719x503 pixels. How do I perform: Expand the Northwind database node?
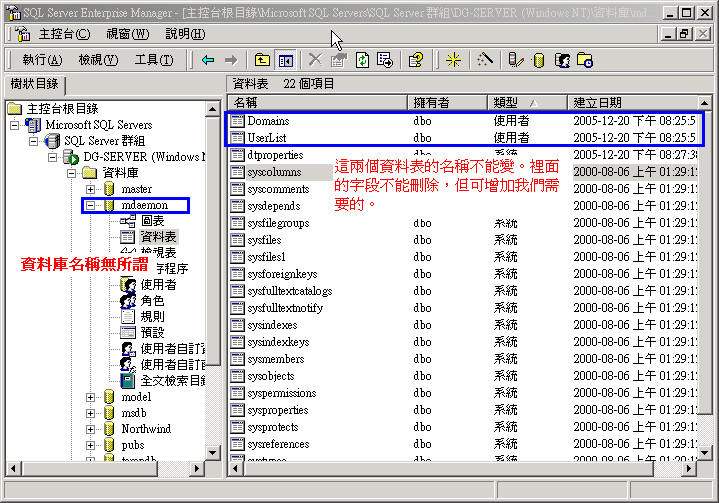click(90, 429)
